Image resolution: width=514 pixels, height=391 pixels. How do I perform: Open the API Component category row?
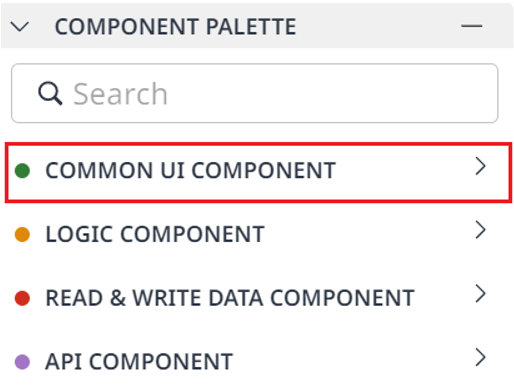coord(257,362)
